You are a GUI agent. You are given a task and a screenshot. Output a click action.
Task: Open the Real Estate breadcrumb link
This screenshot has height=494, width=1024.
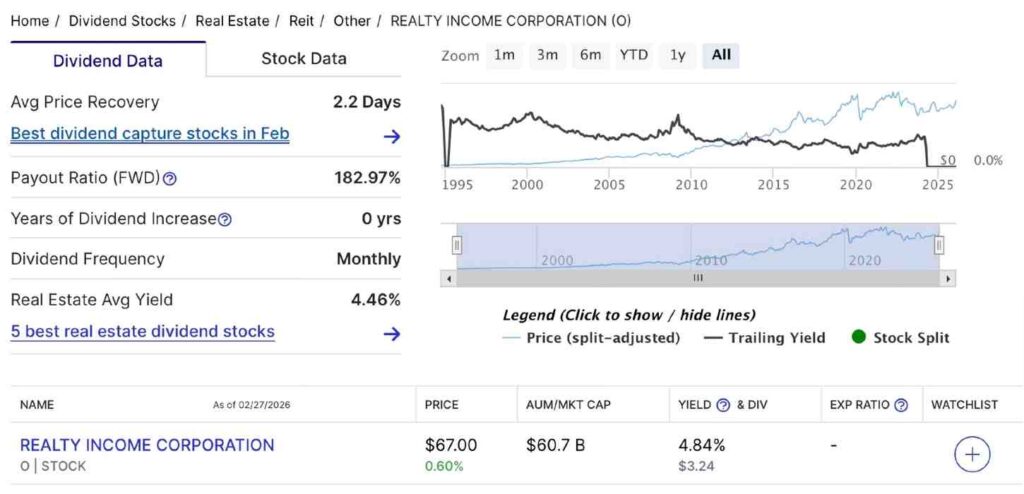click(x=233, y=21)
